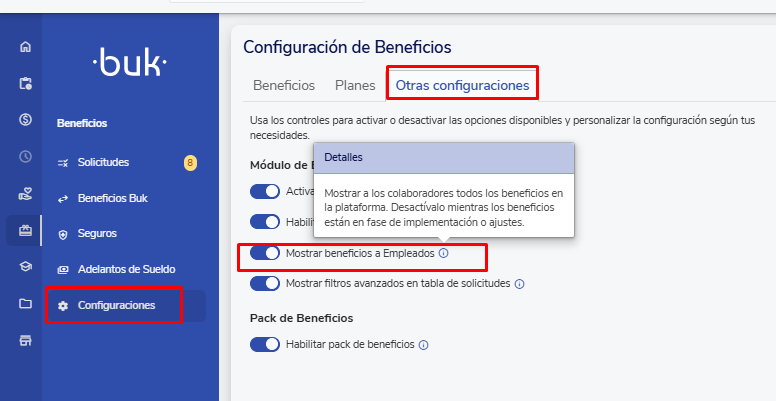The height and width of the screenshot is (401, 776).
Task: Open the clipboard icon in the sidebar
Action: (x=25, y=83)
